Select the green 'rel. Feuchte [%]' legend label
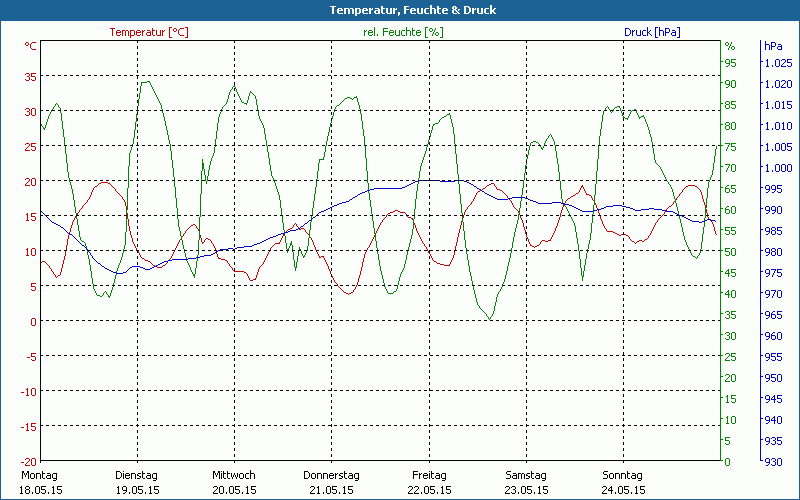Viewport: 800px width, 500px height. tap(403, 32)
